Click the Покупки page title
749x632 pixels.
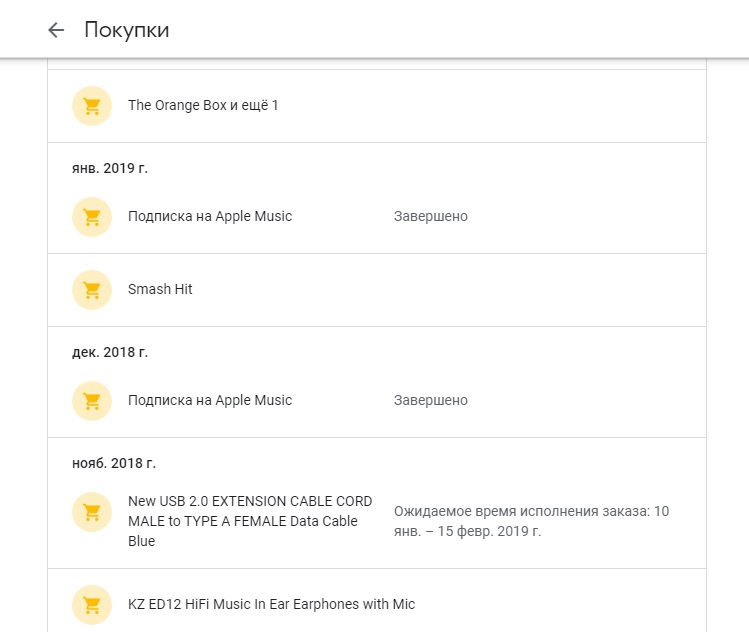click(126, 30)
